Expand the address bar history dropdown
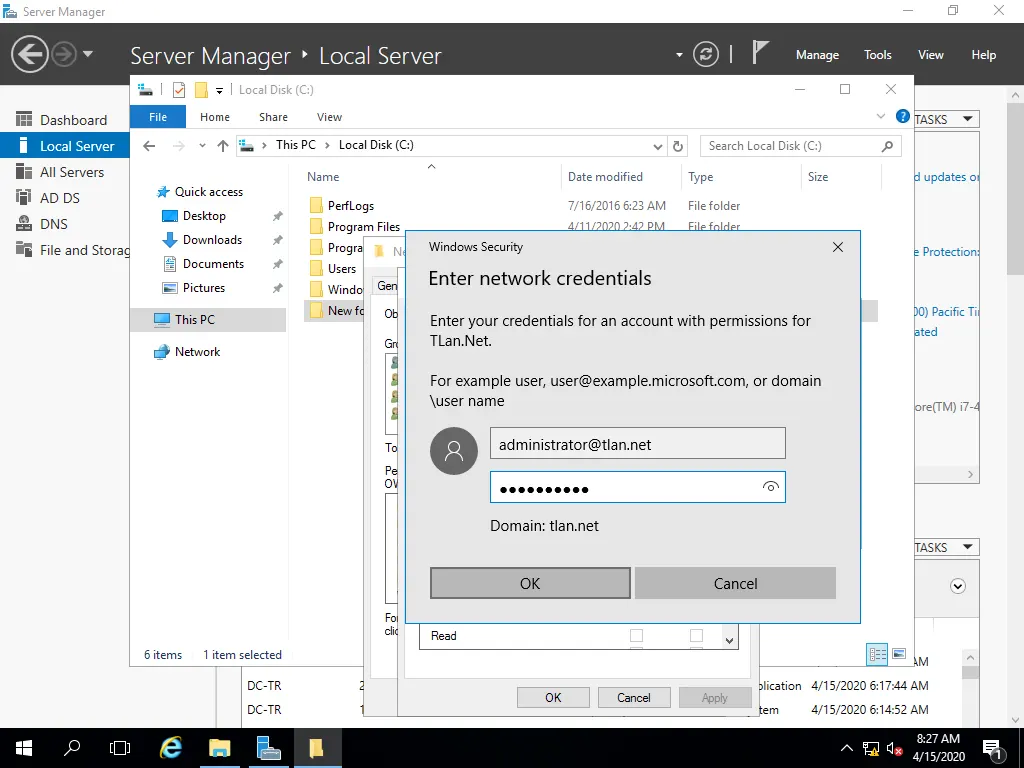The width and height of the screenshot is (1024, 768). tap(658, 146)
